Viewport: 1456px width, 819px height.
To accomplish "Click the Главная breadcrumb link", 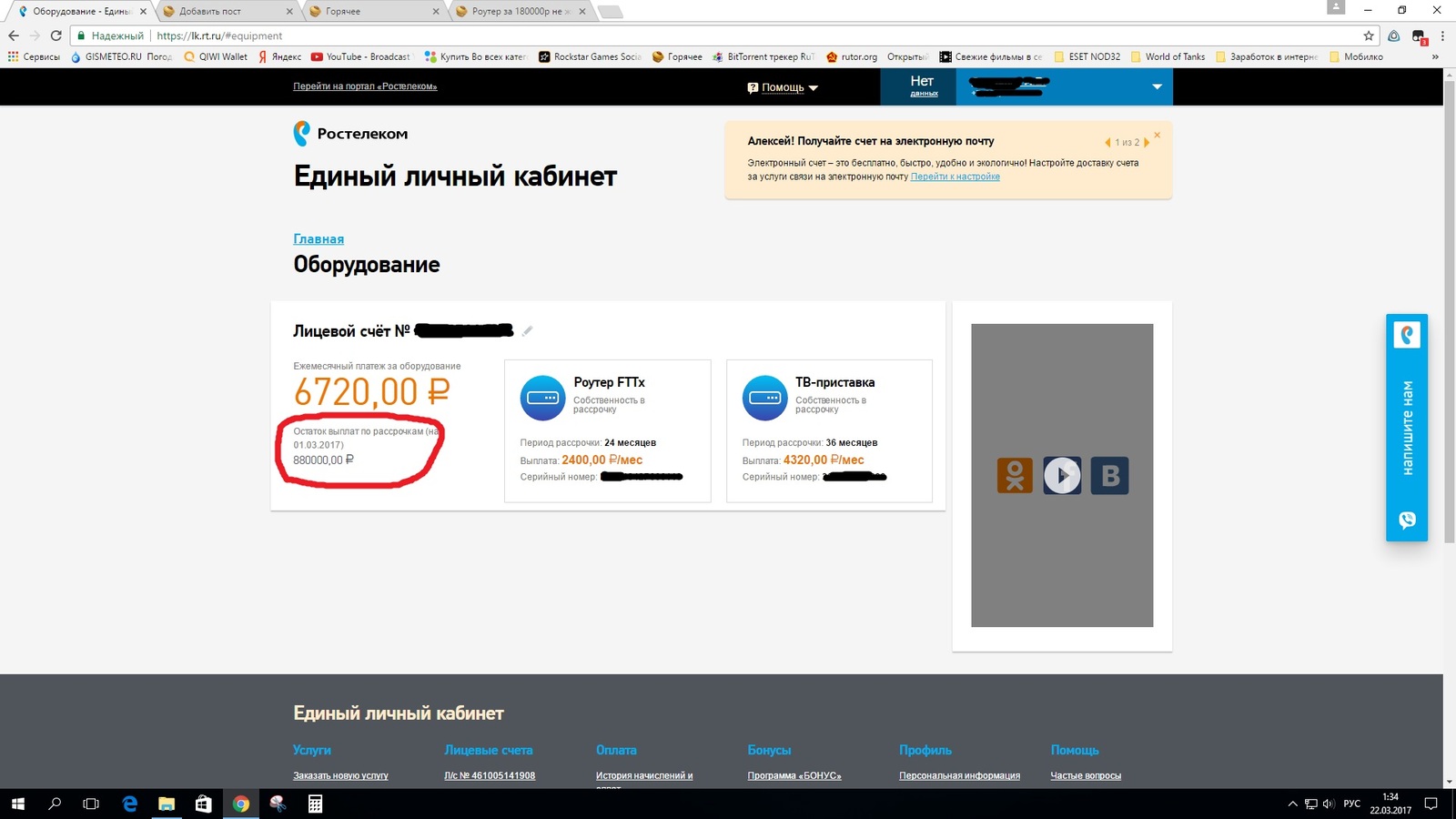I will (x=318, y=239).
